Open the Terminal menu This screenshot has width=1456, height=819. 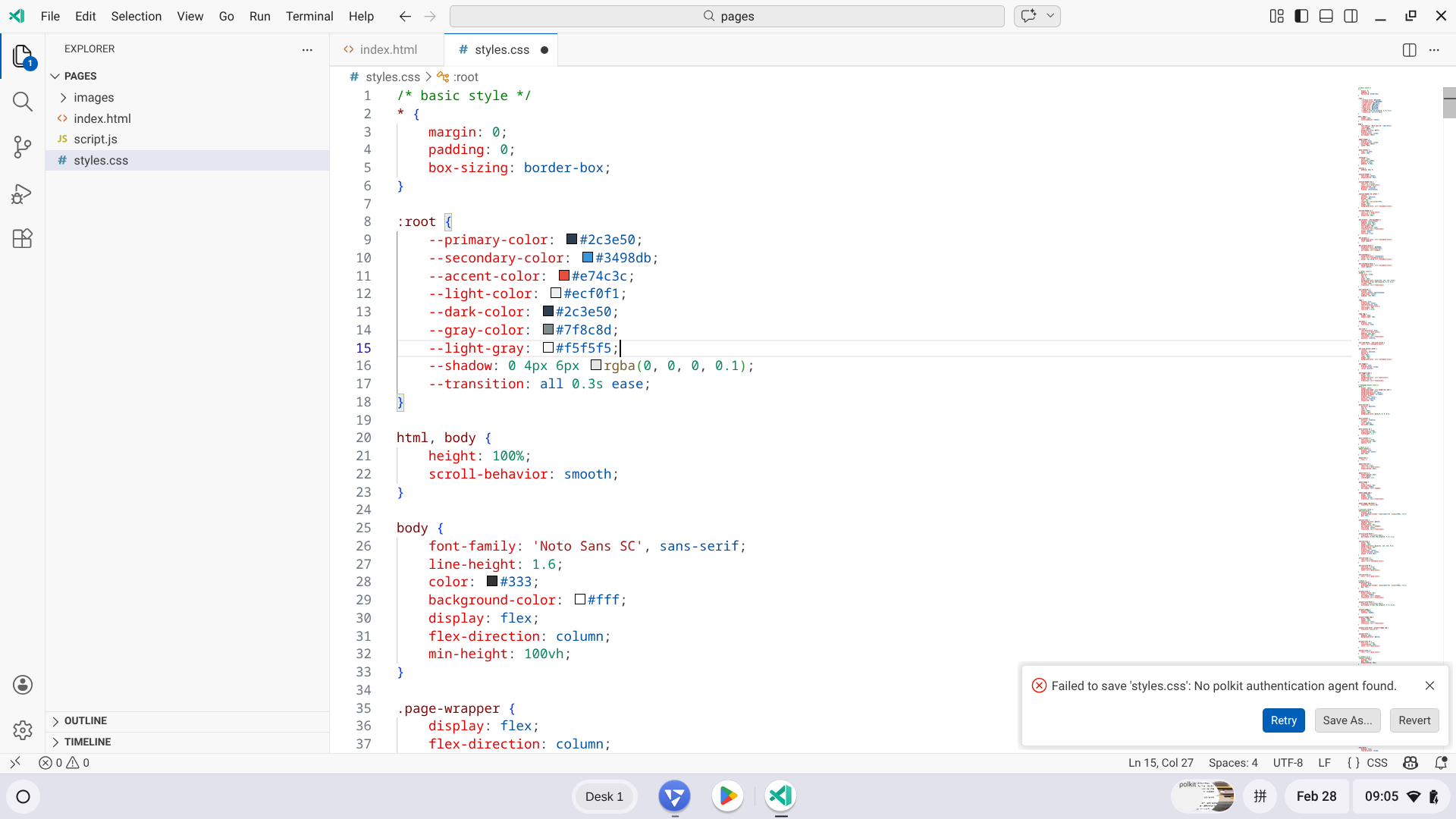(309, 16)
